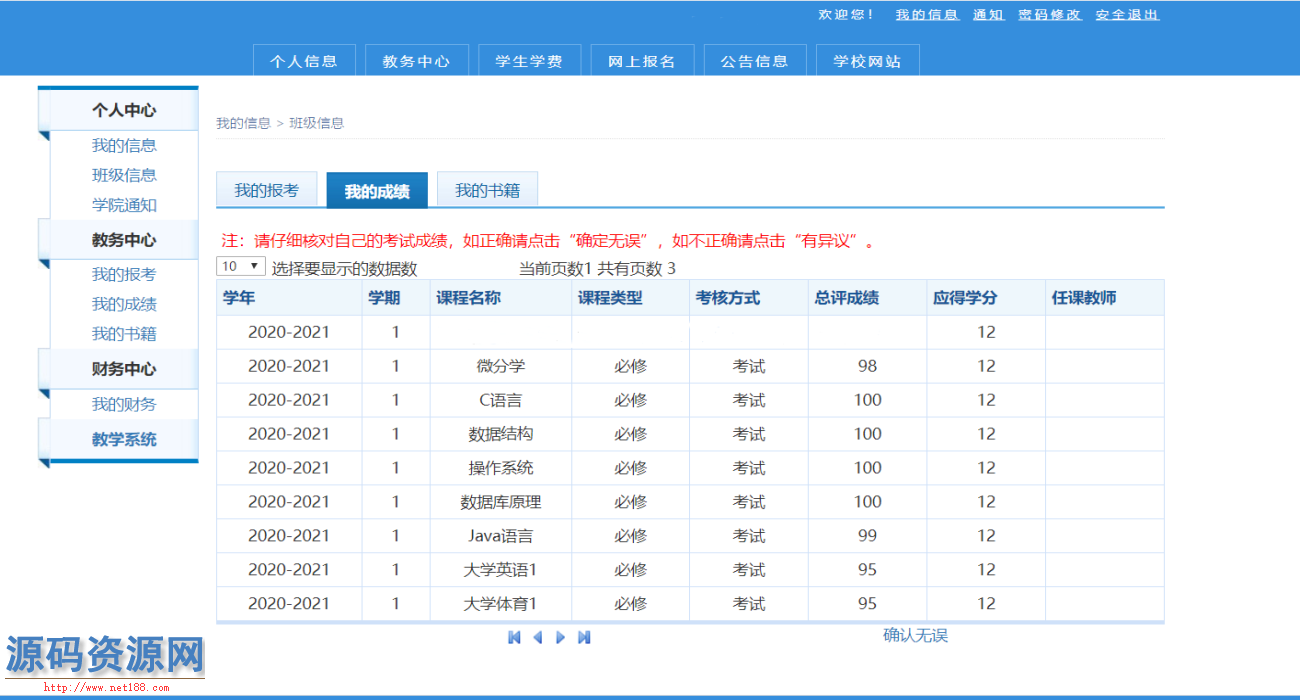Open 班级信息 in the left sidebar
The height and width of the screenshot is (700, 1300).
[124, 175]
